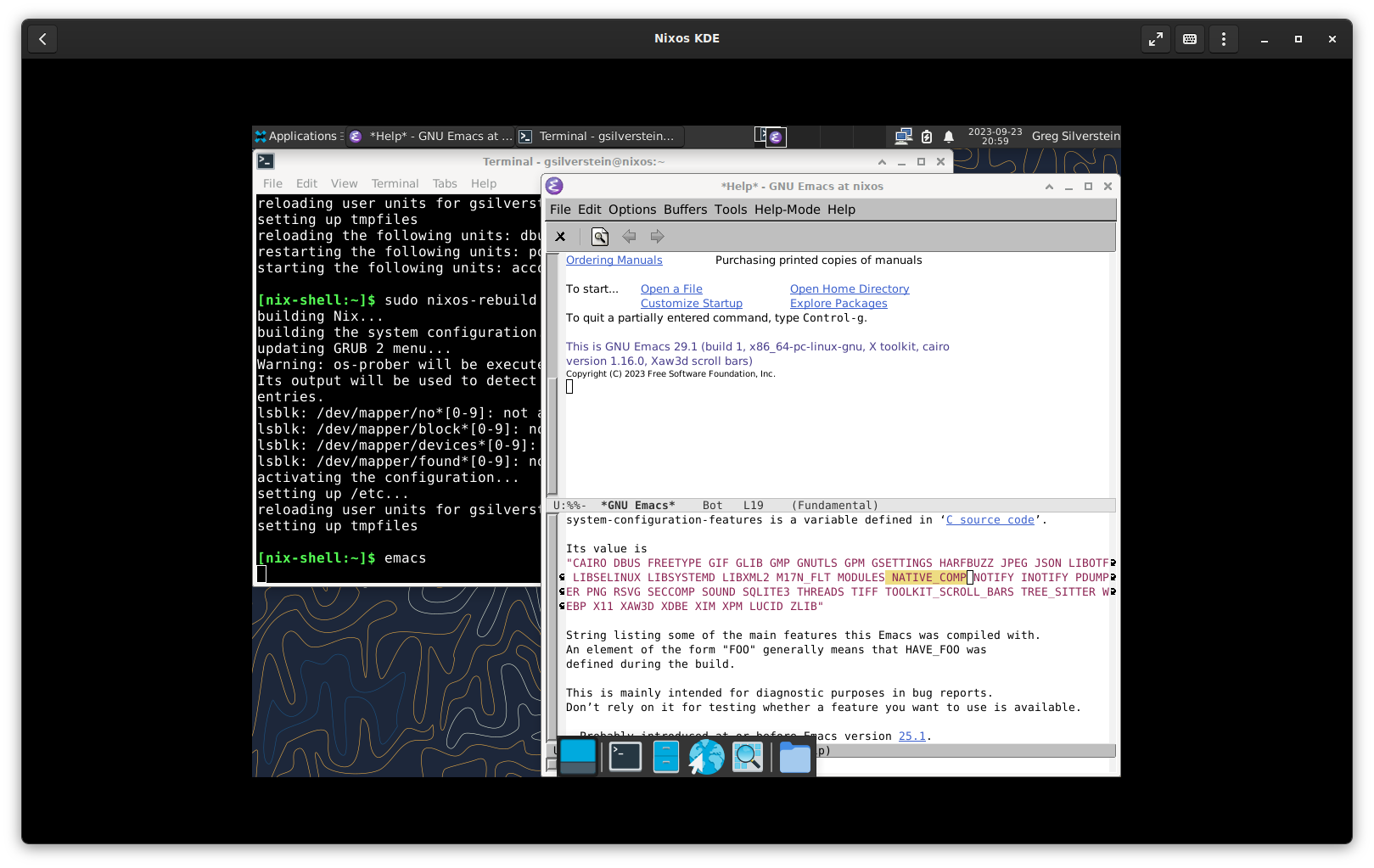
Task: Click the L19 line indicator in mode line
Action: point(753,506)
